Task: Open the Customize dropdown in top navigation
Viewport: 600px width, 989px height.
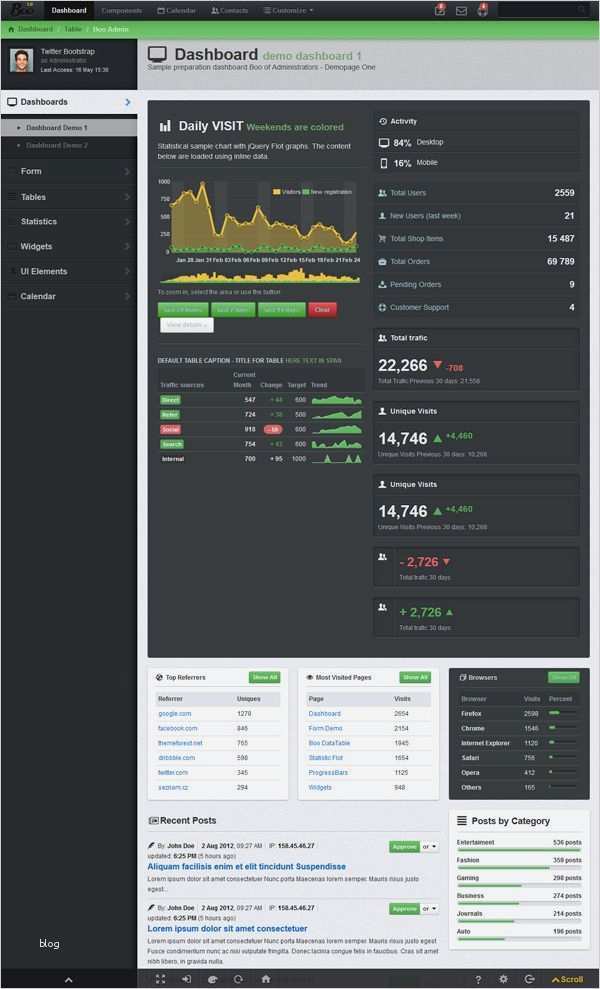Action: tap(288, 11)
